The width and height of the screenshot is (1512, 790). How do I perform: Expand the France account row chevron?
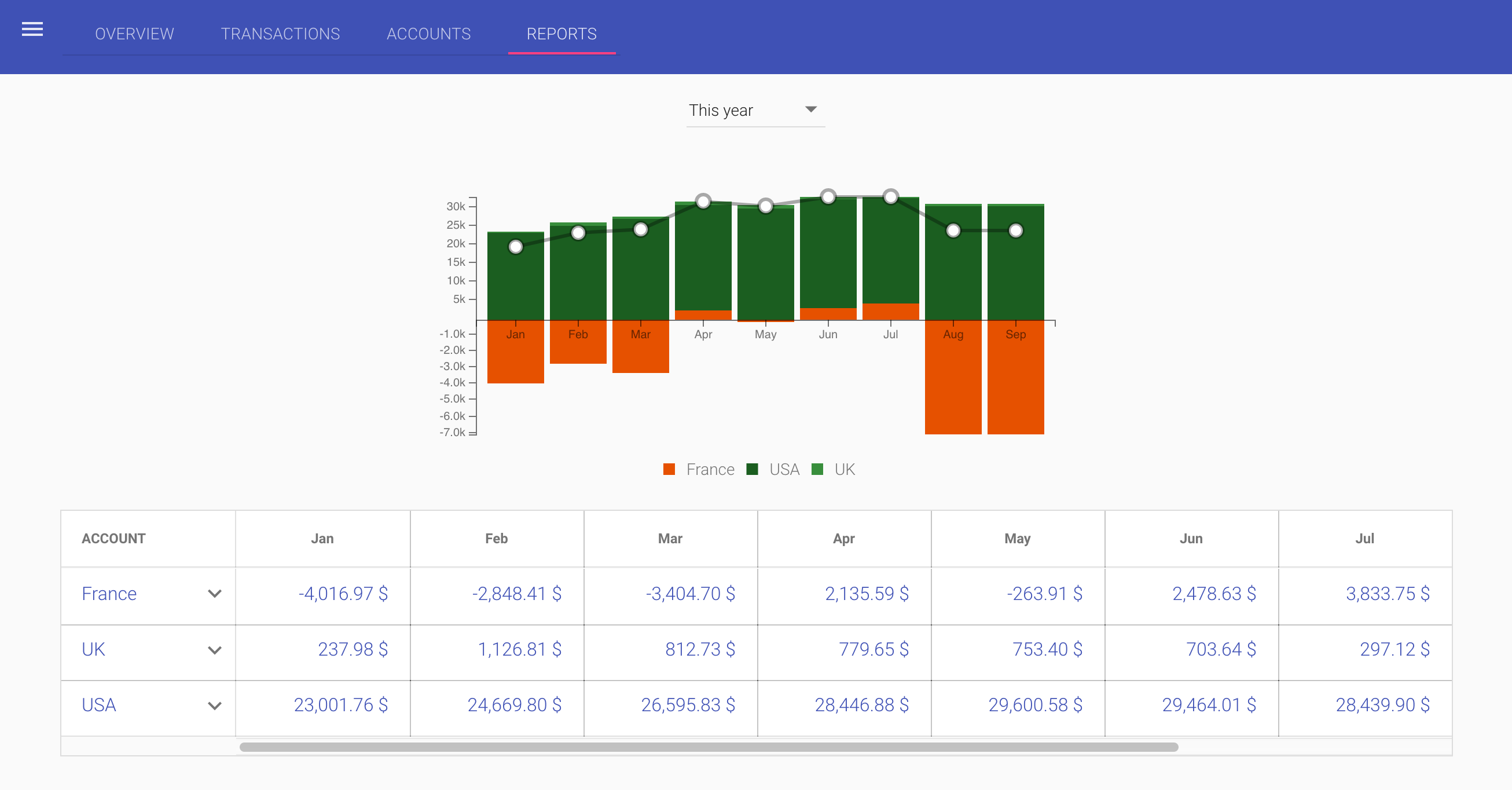pos(214,594)
